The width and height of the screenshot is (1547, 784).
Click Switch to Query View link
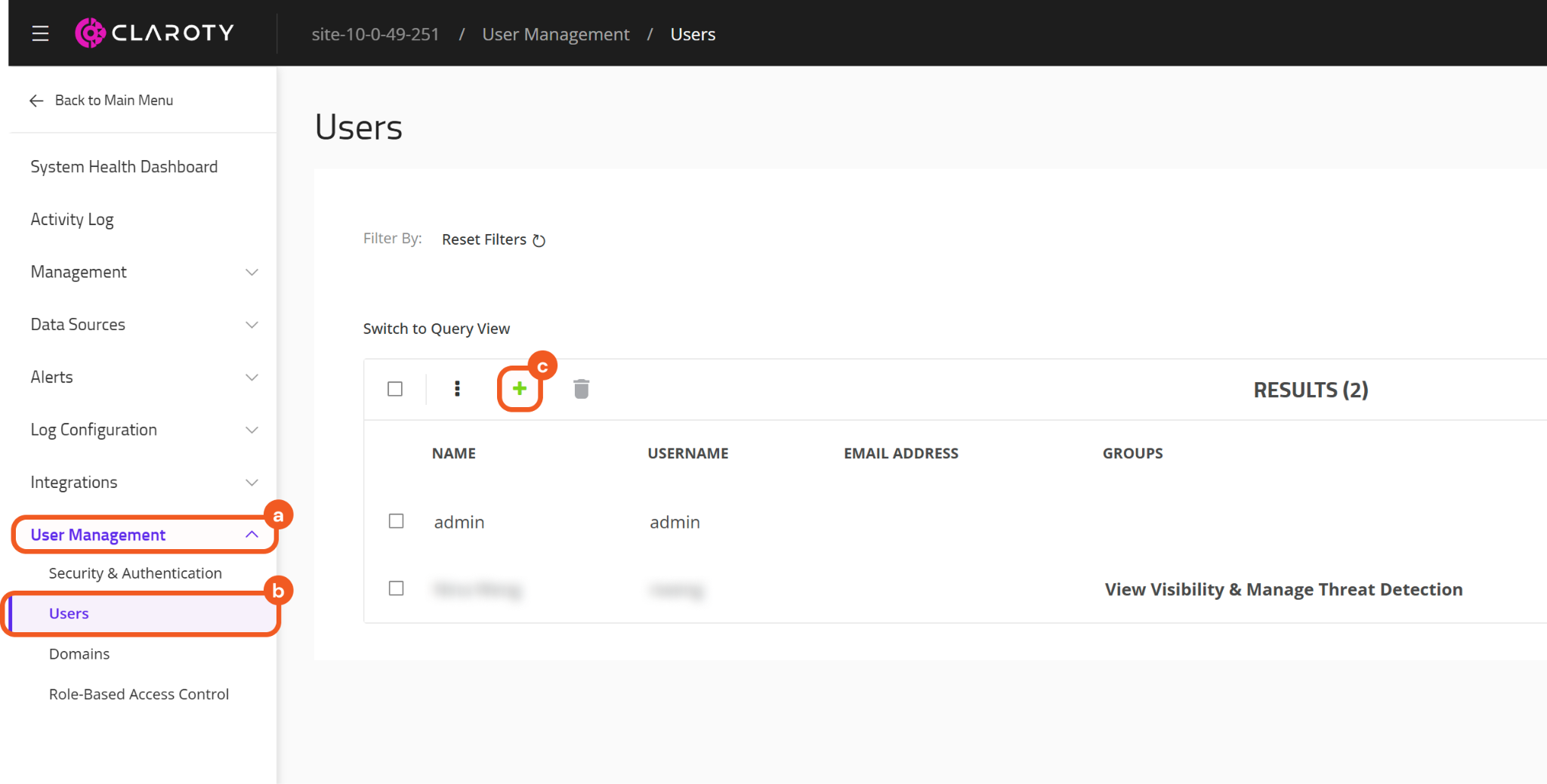pyautogui.click(x=437, y=329)
